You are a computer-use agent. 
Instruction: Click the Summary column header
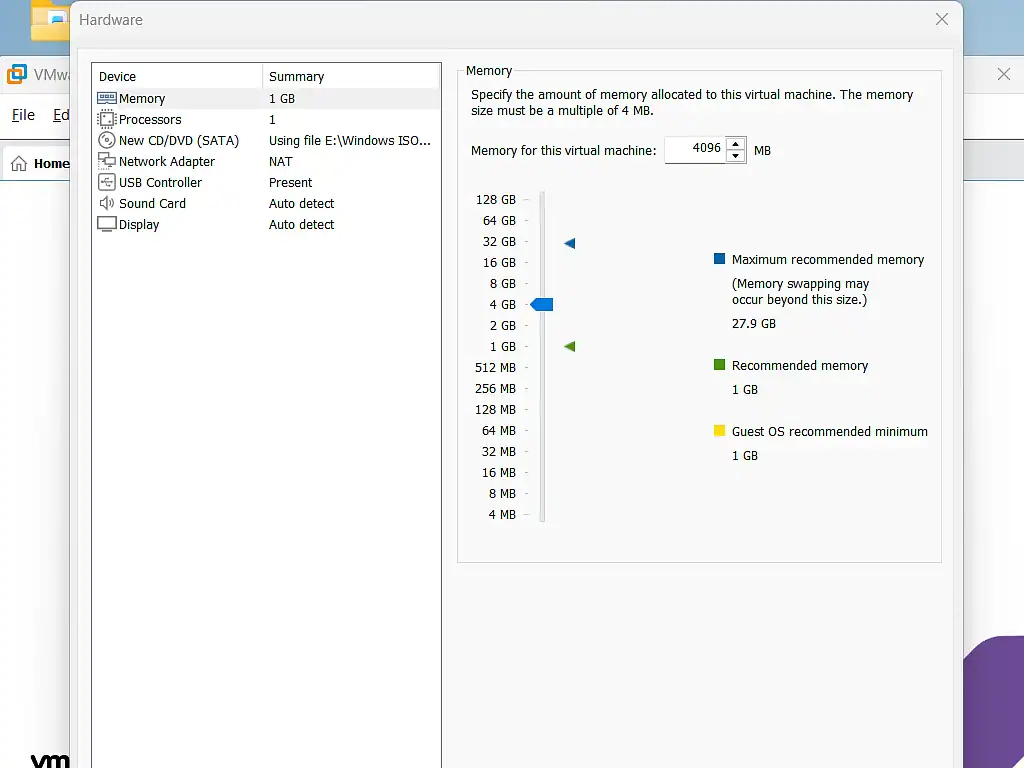tap(296, 76)
